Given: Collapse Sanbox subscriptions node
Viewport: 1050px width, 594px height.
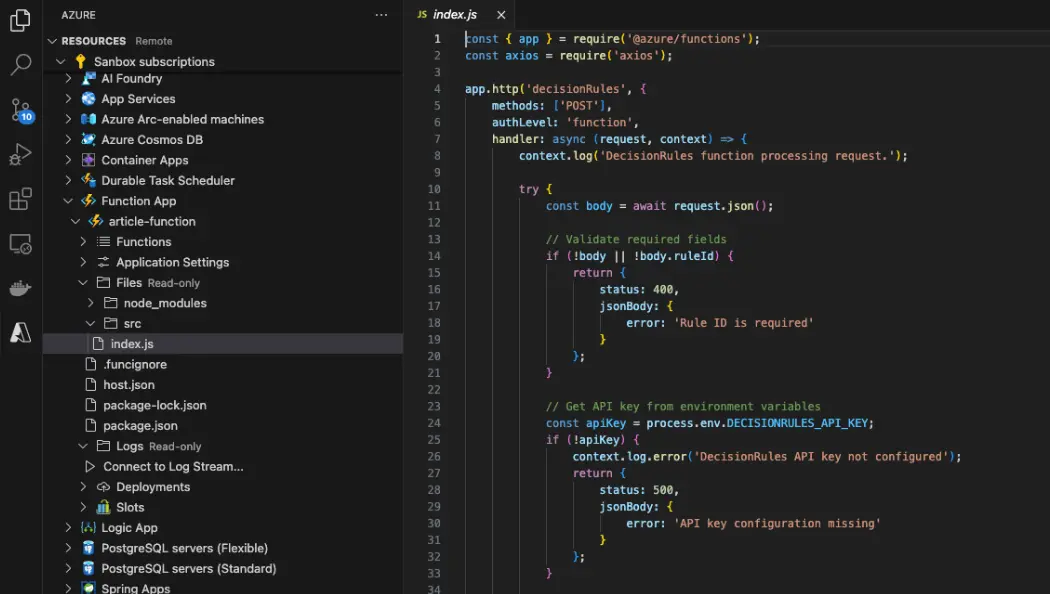Looking at the screenshot, I should [61, 62].
